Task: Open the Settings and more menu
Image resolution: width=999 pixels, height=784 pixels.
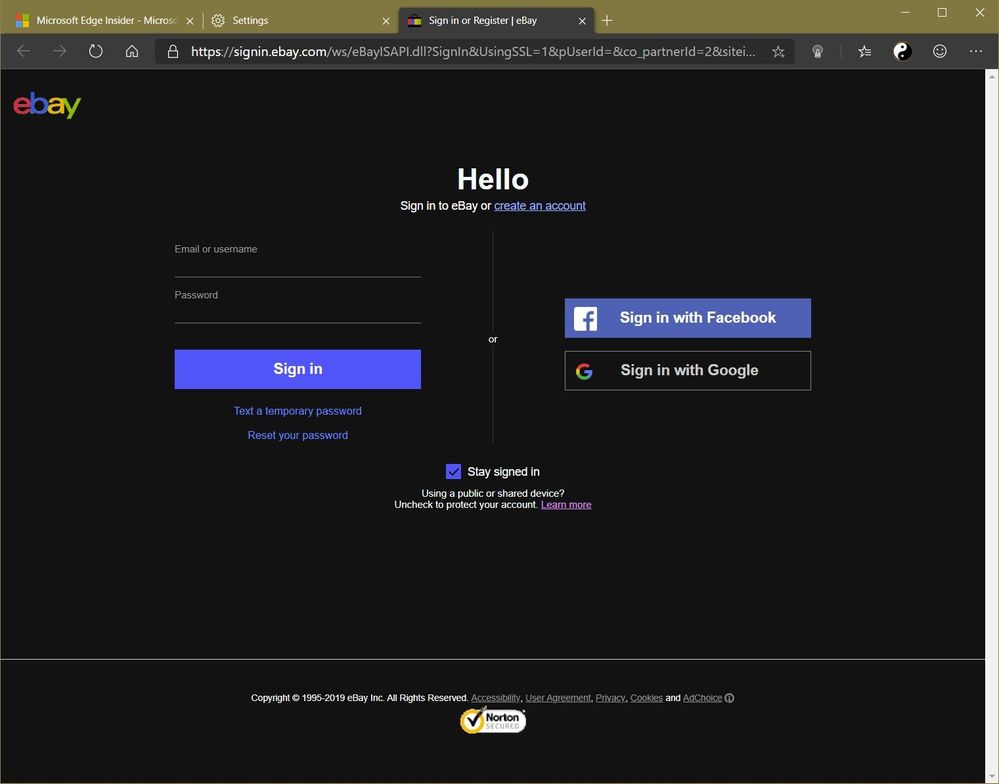Action: (x=975, y=52)
